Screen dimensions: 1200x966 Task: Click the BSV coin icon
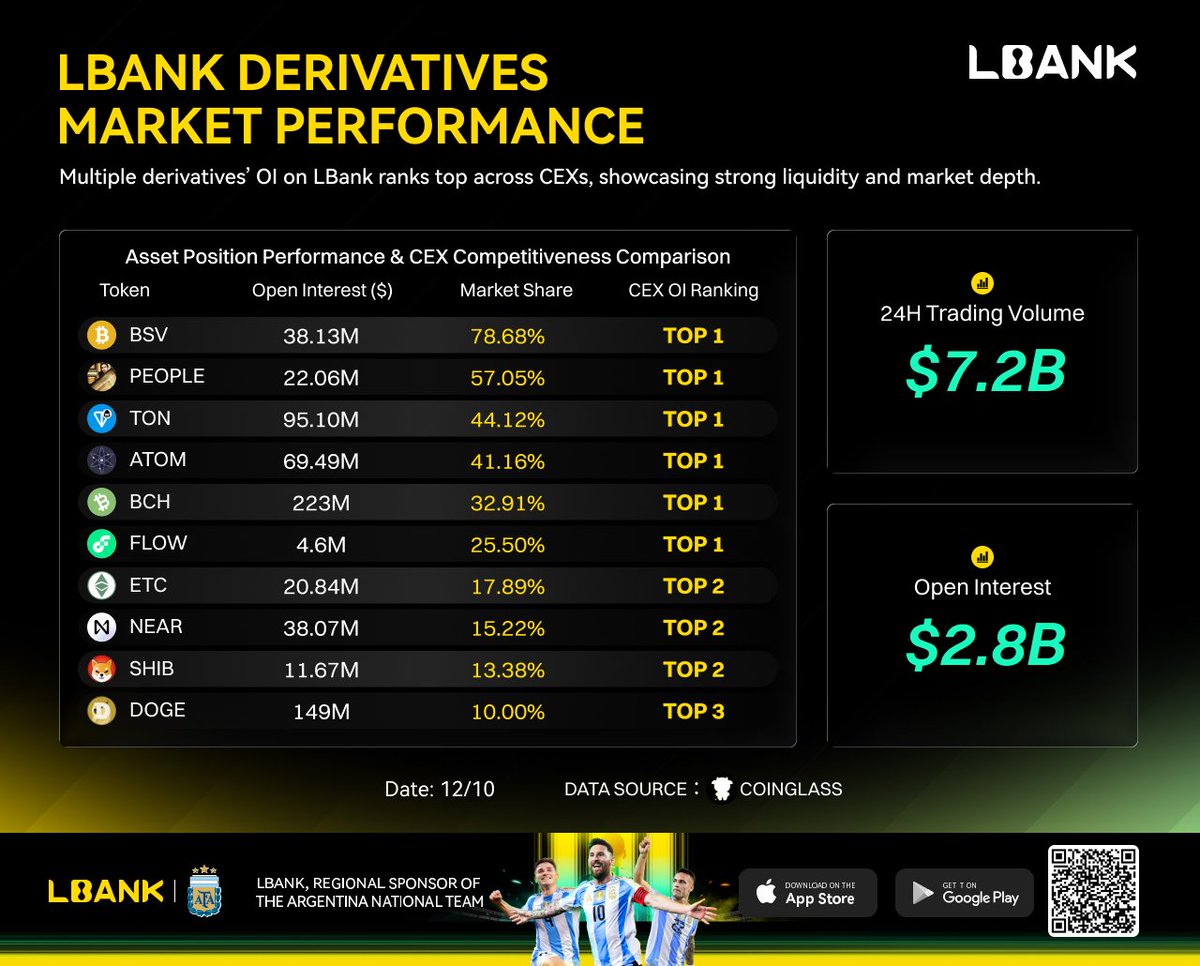pos(102,336)
